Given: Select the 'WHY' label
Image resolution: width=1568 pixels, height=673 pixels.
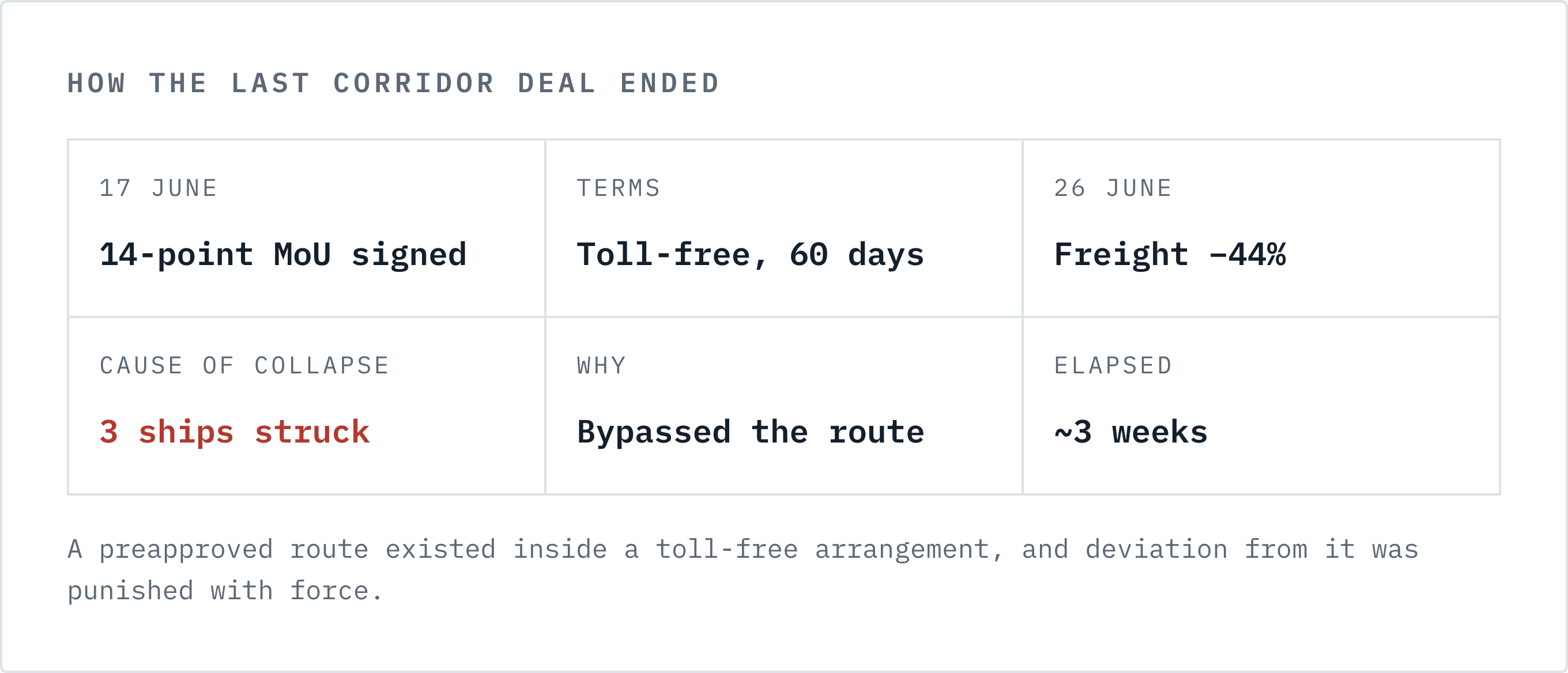Looking at the screenshot, I should pos(601,366).
